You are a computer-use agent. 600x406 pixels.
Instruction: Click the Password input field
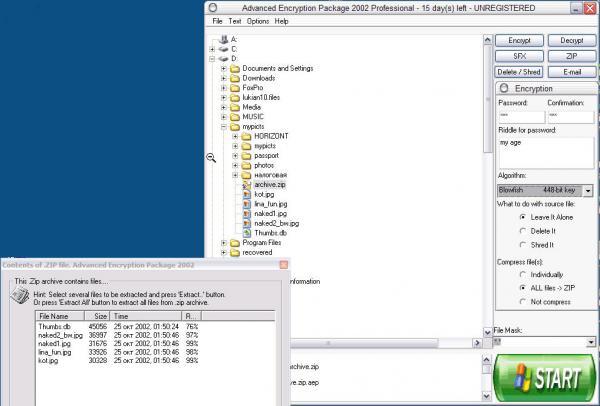click(522, 117)
